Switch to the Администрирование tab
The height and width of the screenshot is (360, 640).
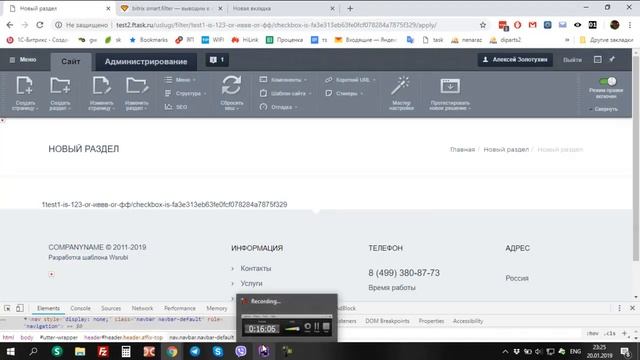[x=146, y=62]
